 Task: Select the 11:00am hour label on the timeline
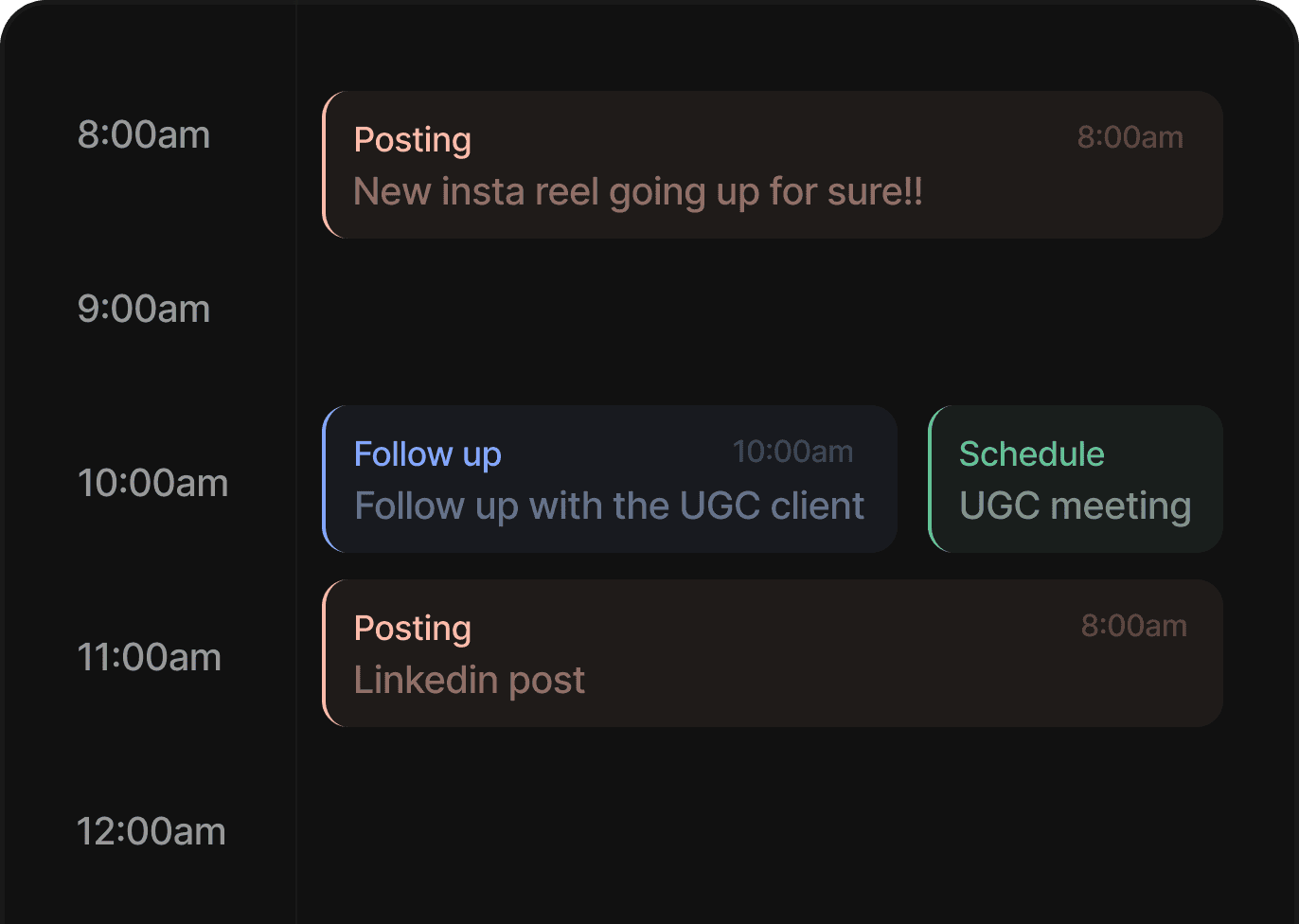click(x=150, y=656)
